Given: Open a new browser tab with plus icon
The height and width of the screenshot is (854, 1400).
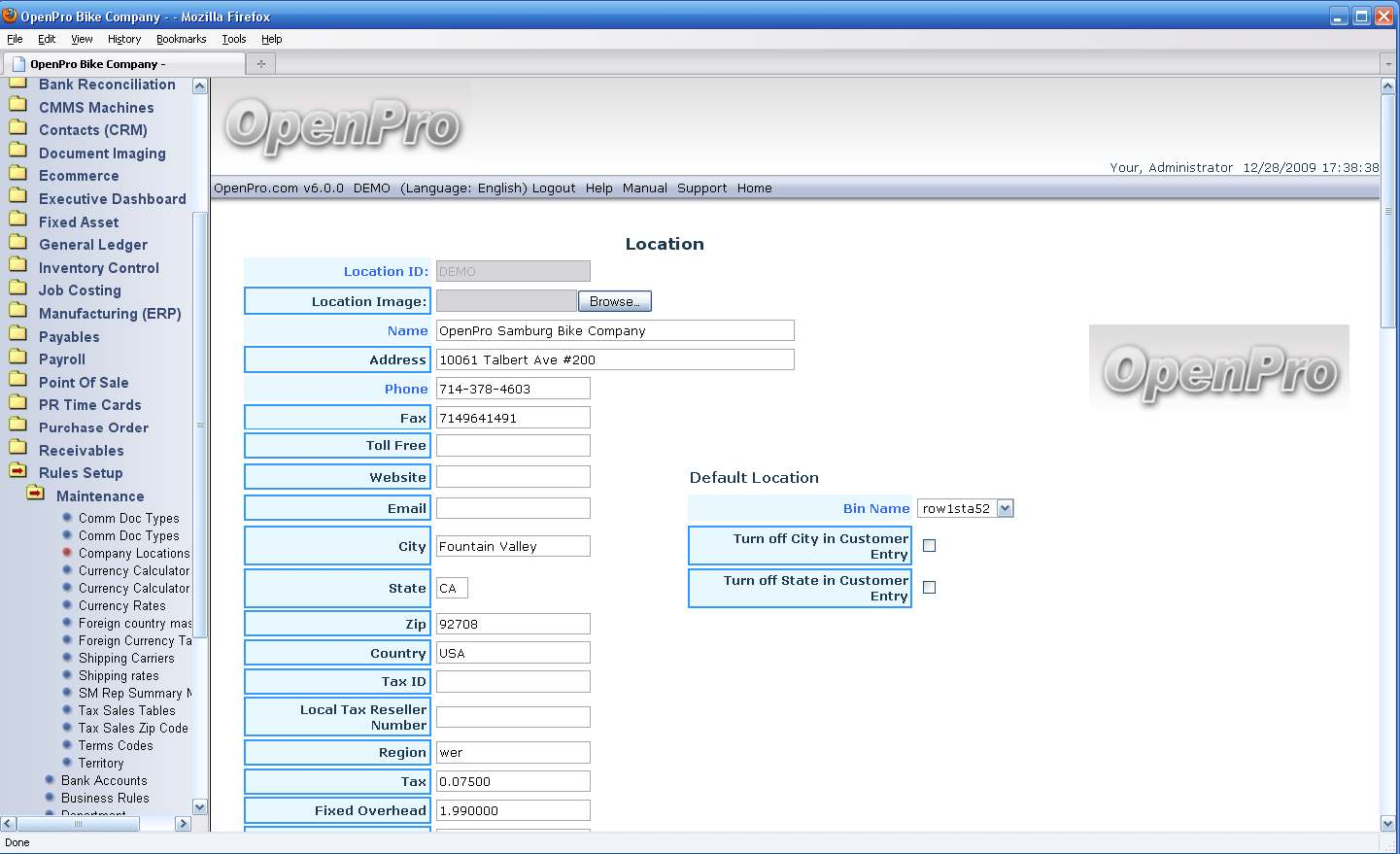Looking at the screenshot, I should tap(260, 64).
